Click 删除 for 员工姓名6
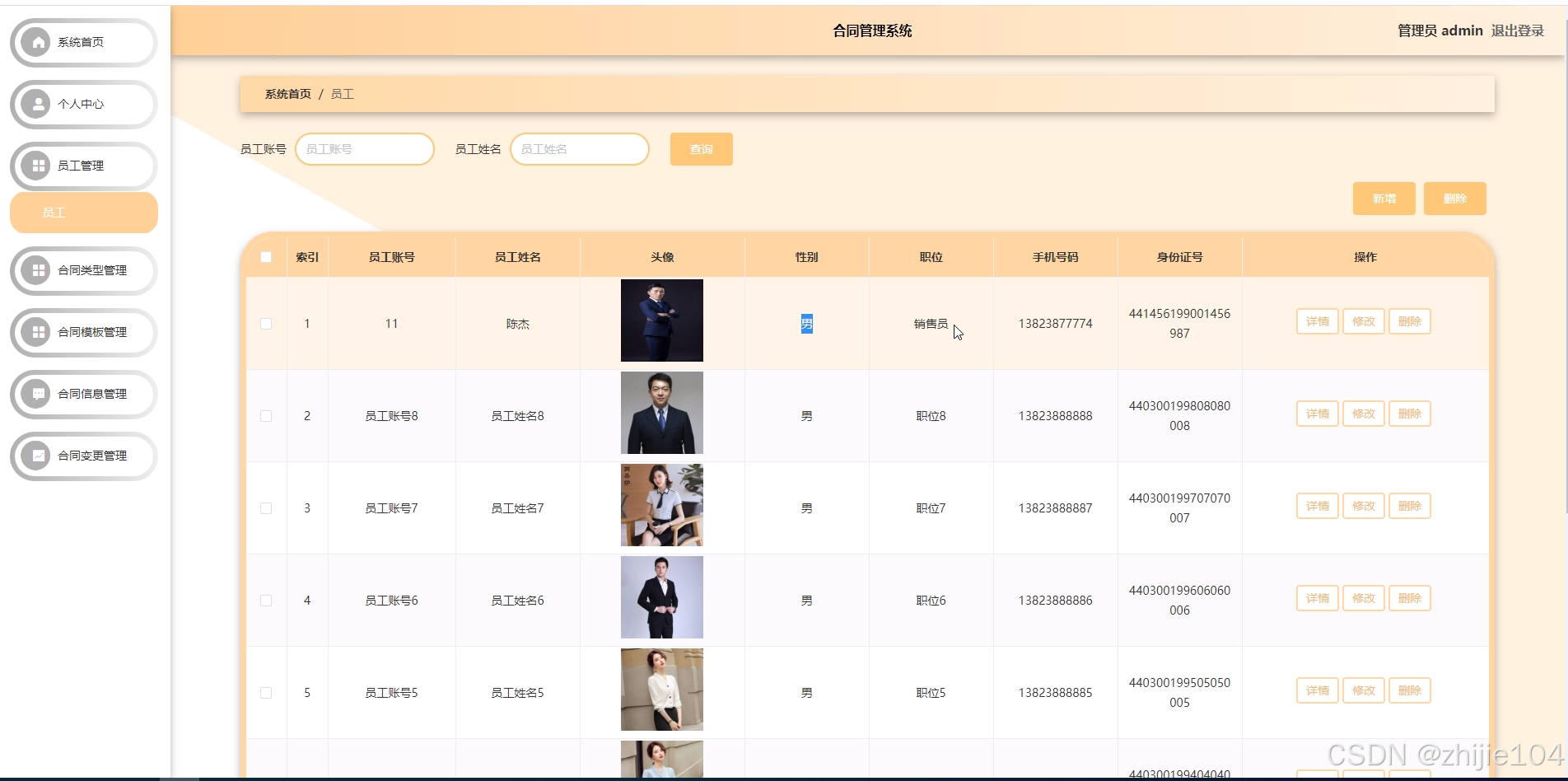1568x781 pixels. tap(1410, 598)
